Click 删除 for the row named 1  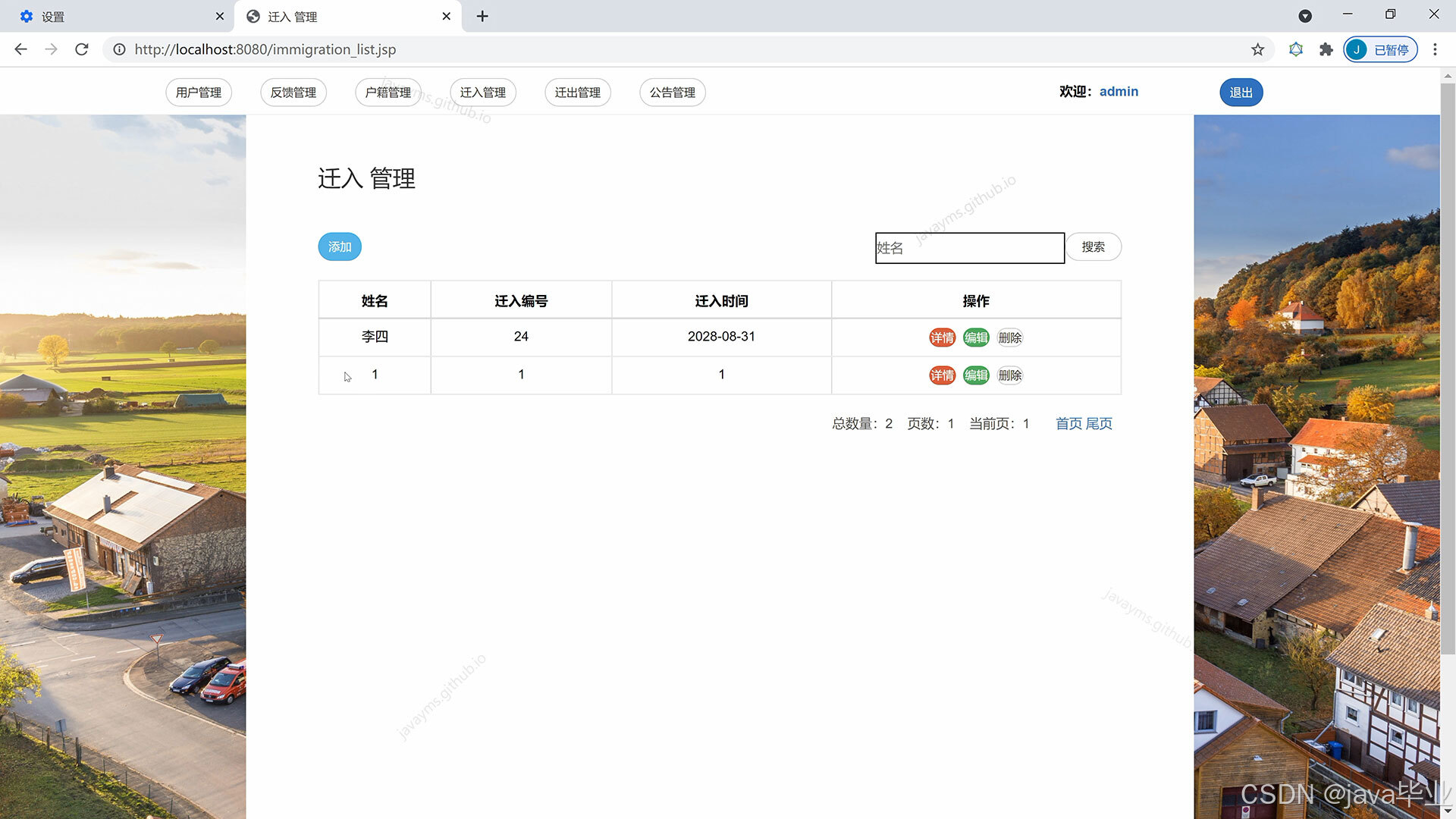pos(1010,375)
